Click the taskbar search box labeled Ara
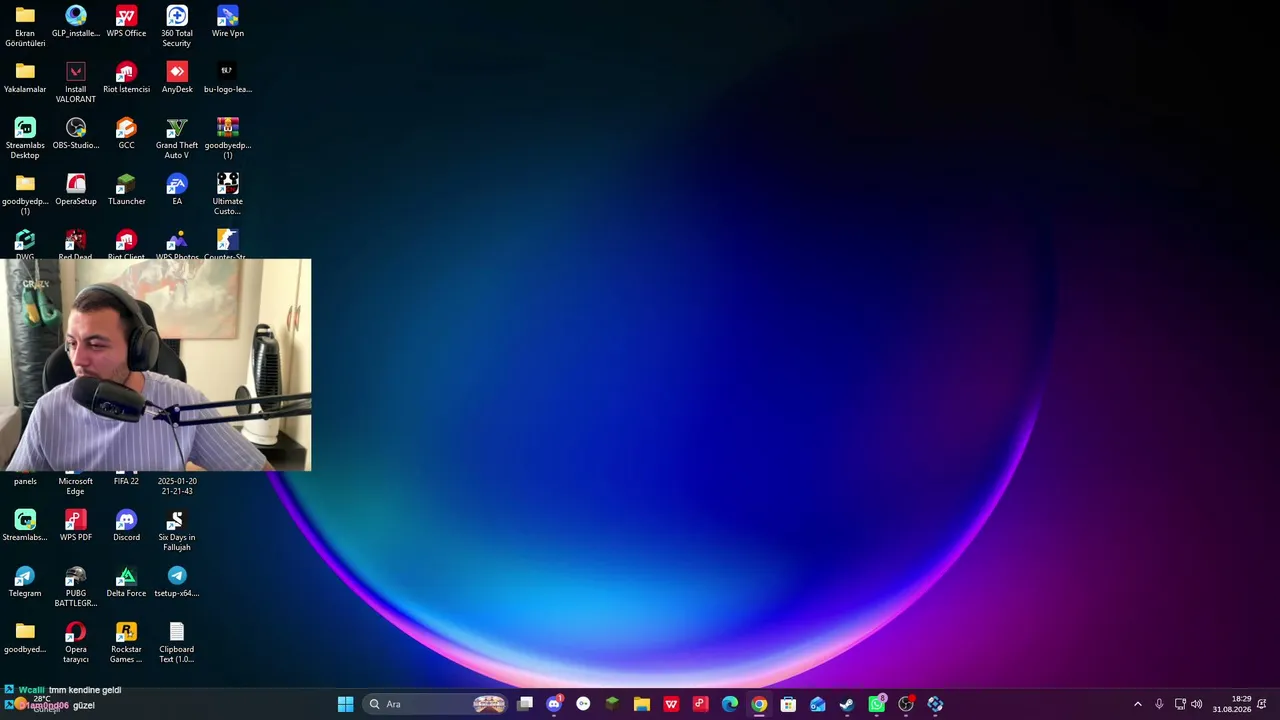Image resolution: width=1280 pixels, height=720 pixels. 436,704
